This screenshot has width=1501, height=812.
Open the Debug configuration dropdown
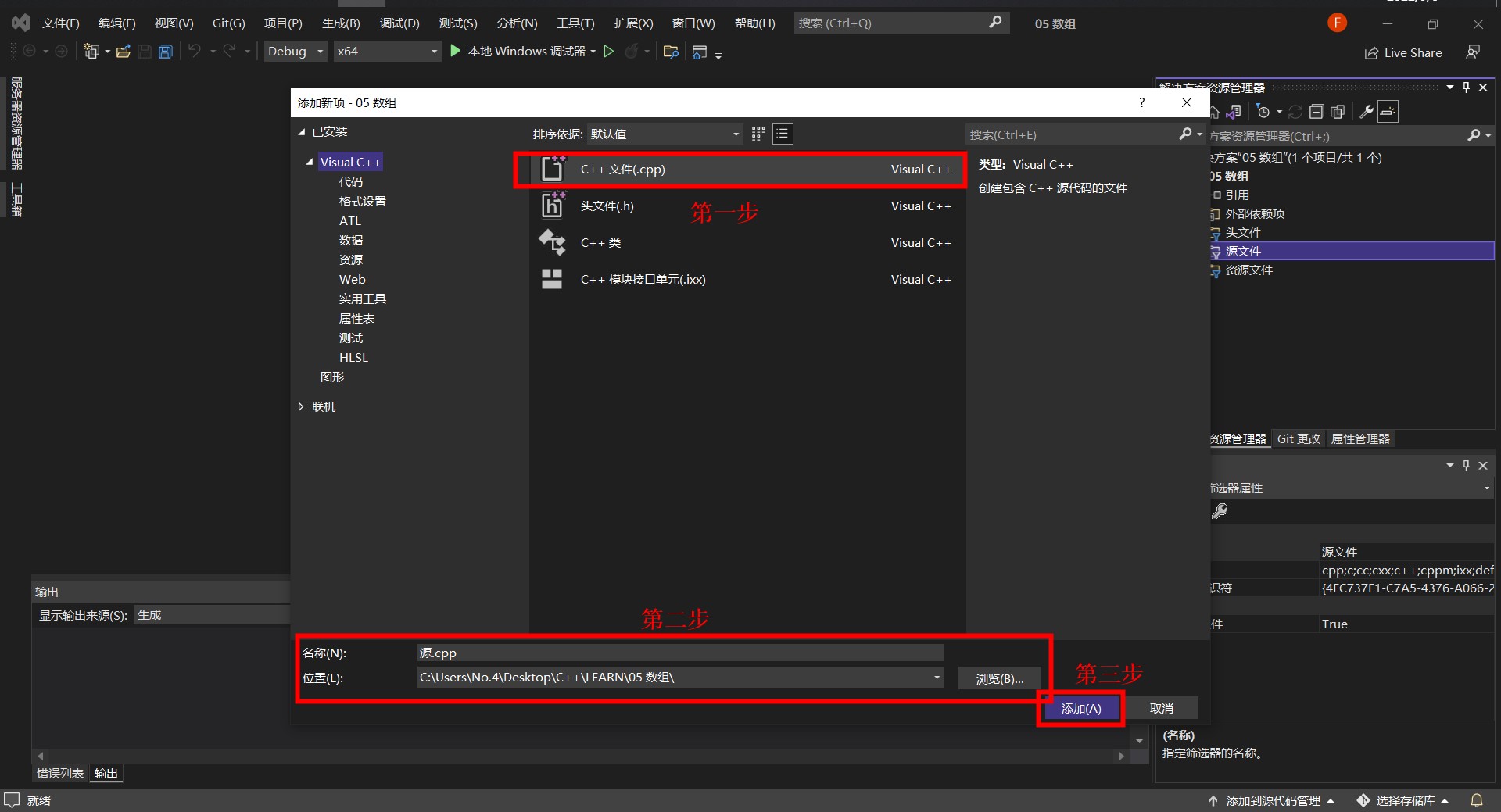(296, 52)
